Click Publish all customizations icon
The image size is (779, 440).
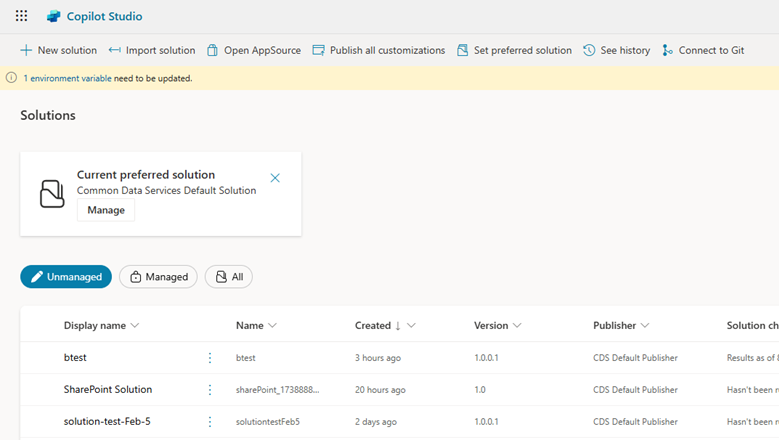click(x=318, y=50)
